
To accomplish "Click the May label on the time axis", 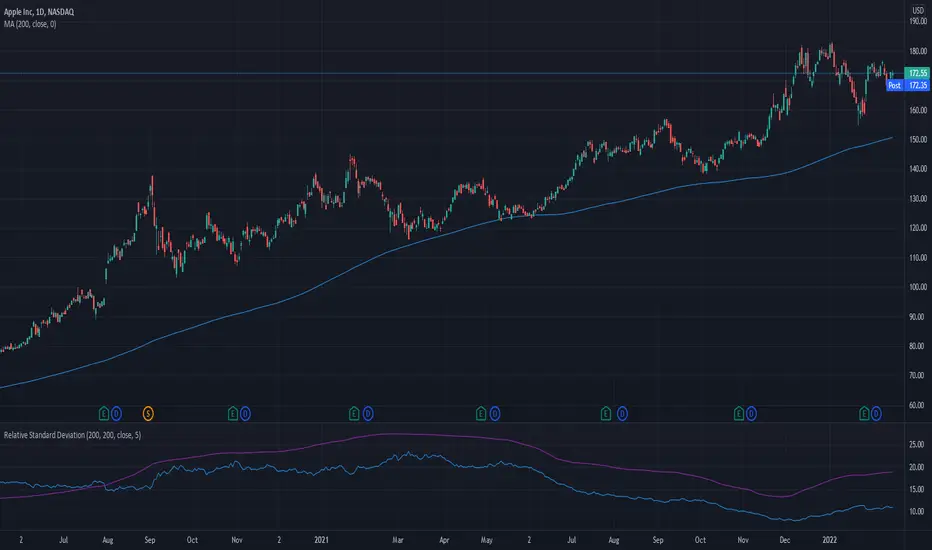I will point(487,540).
